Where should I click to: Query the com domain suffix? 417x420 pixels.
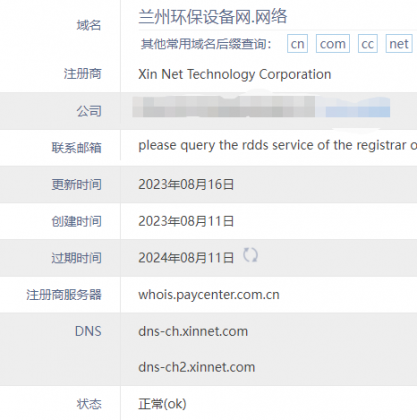(333, 44)
